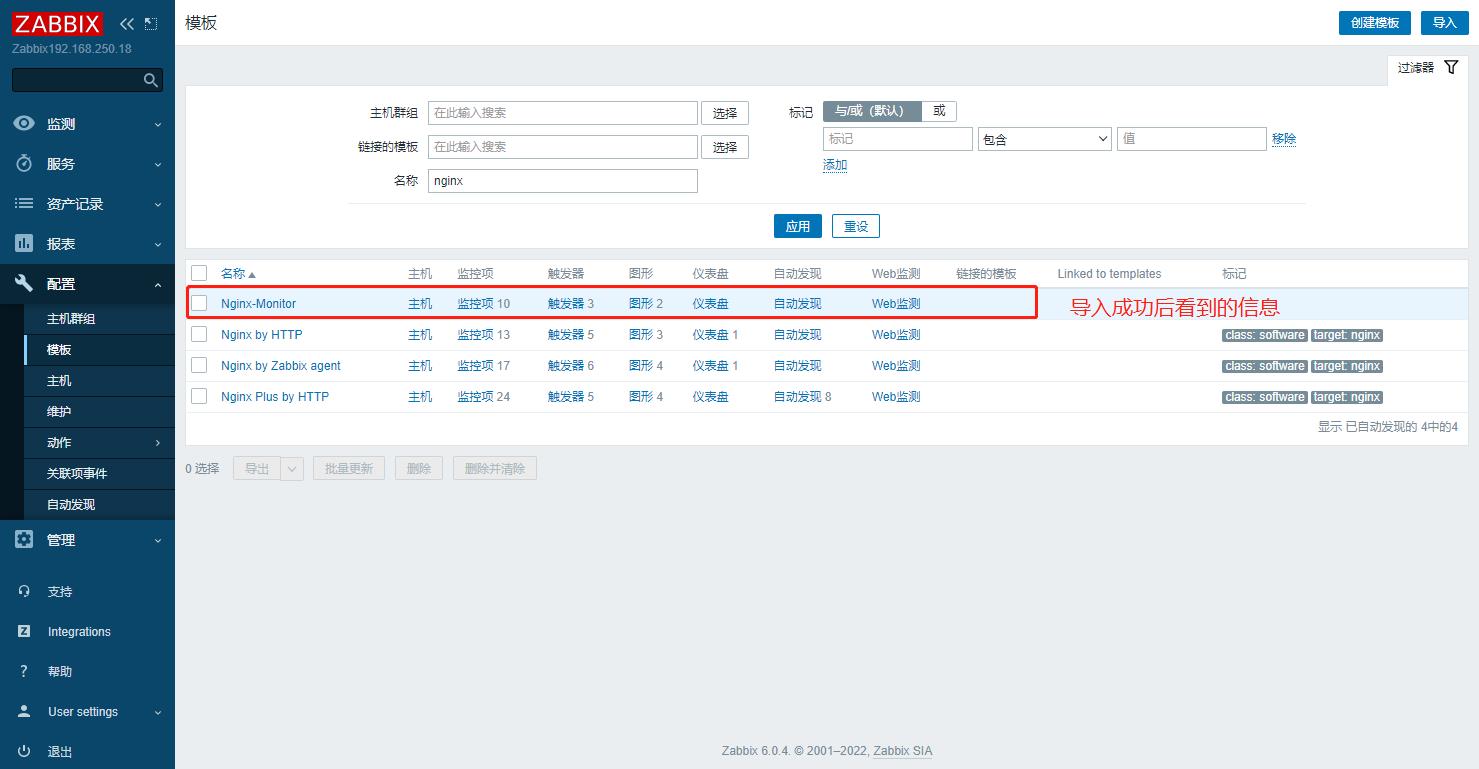Collapse sidebar with double-chevron icon
Viewport: 1479px width, 769px height.
click(126, 23)
